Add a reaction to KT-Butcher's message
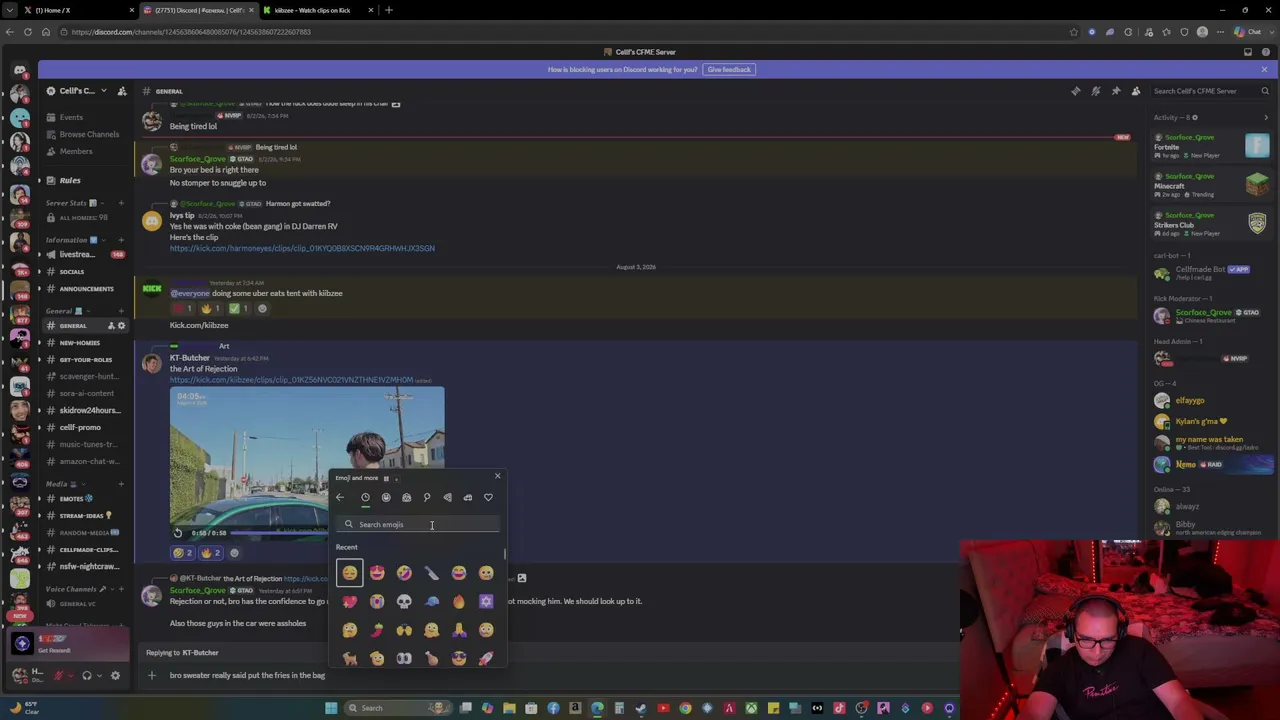The height and width of the screenshot is (720, 1280). pyautogui.click(x=234, y=553)
